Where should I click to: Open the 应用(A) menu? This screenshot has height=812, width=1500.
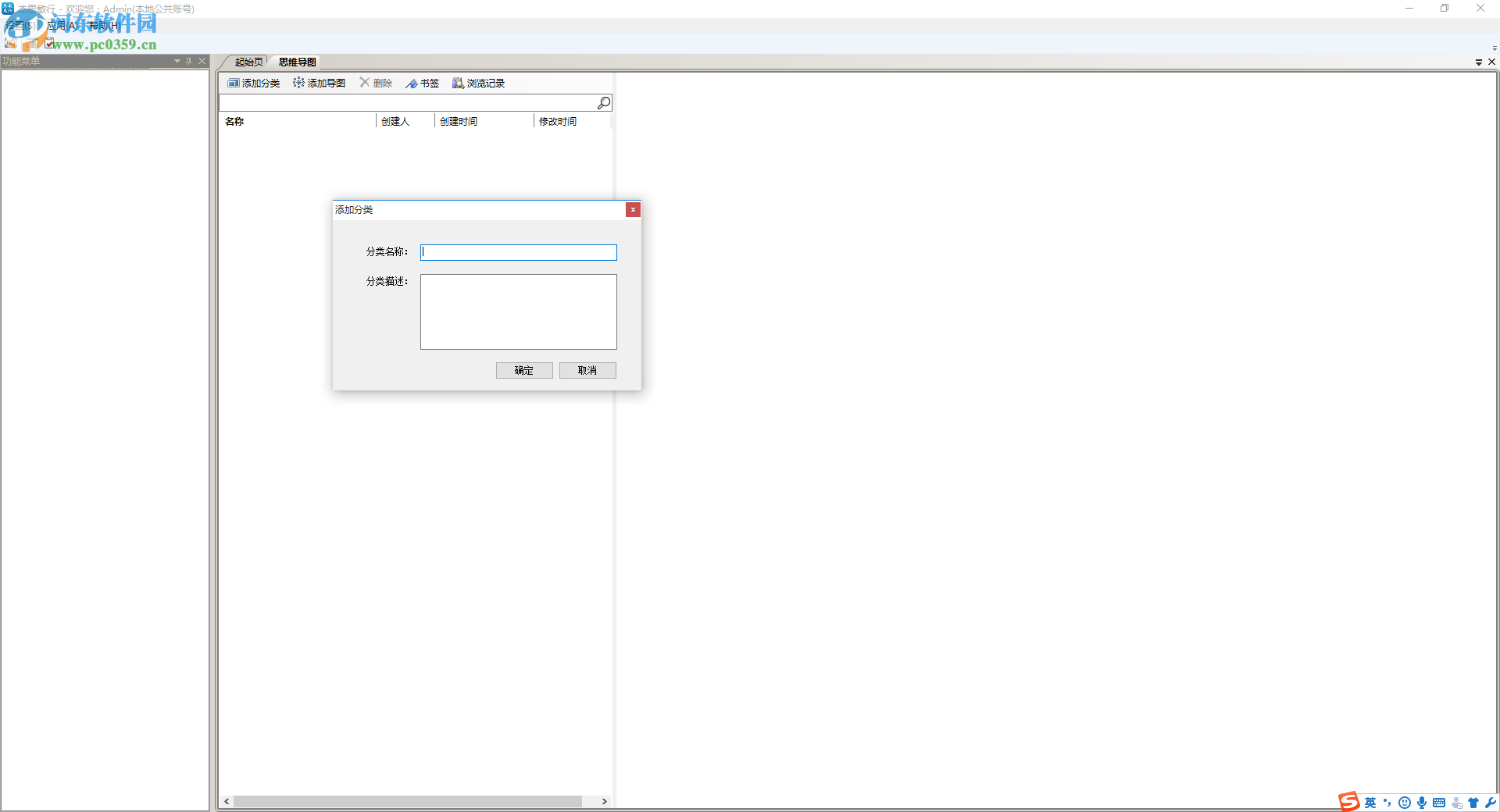(62, 26)
